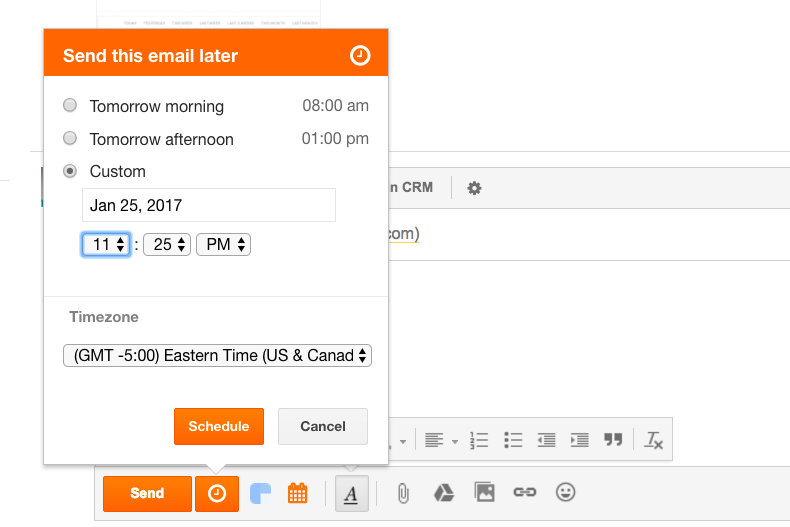Click the insert link icon

point(525,492)
